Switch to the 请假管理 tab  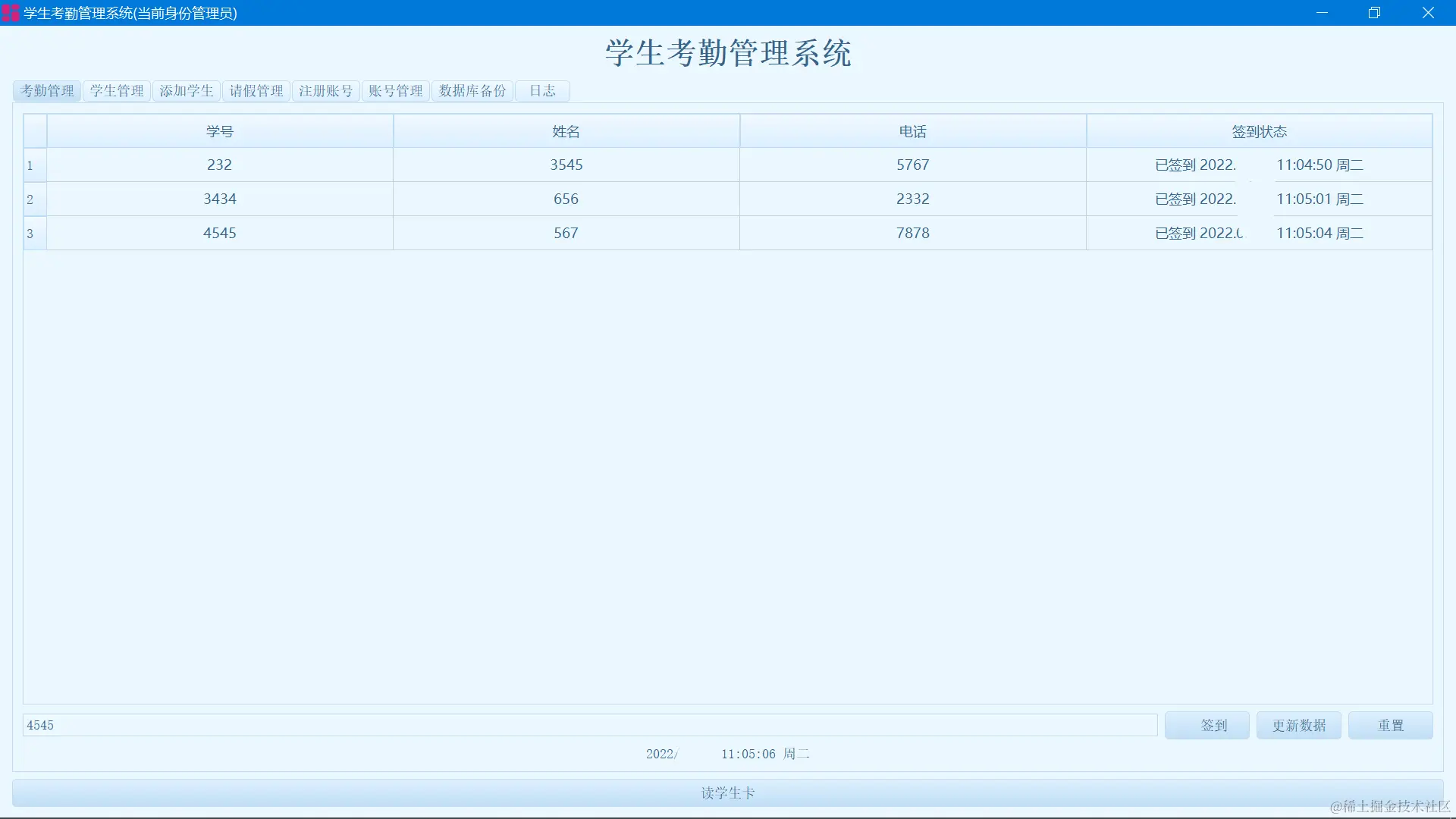click(x=256, y=91)
